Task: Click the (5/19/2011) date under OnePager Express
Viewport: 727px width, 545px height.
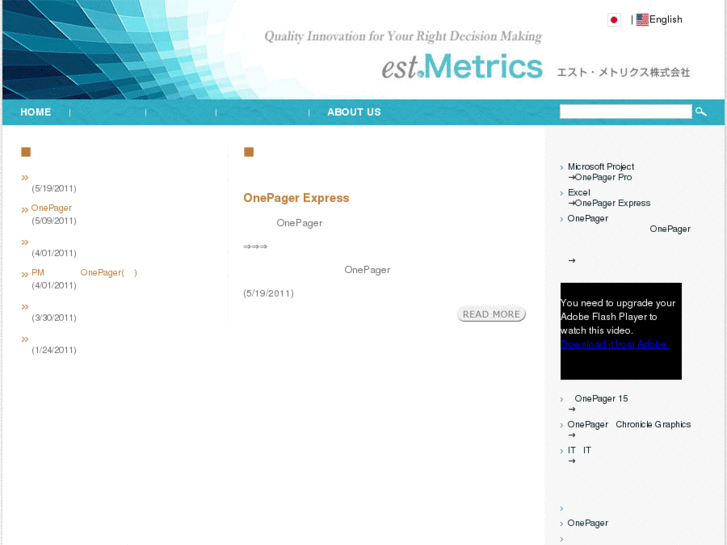Action: coord(268,294)
